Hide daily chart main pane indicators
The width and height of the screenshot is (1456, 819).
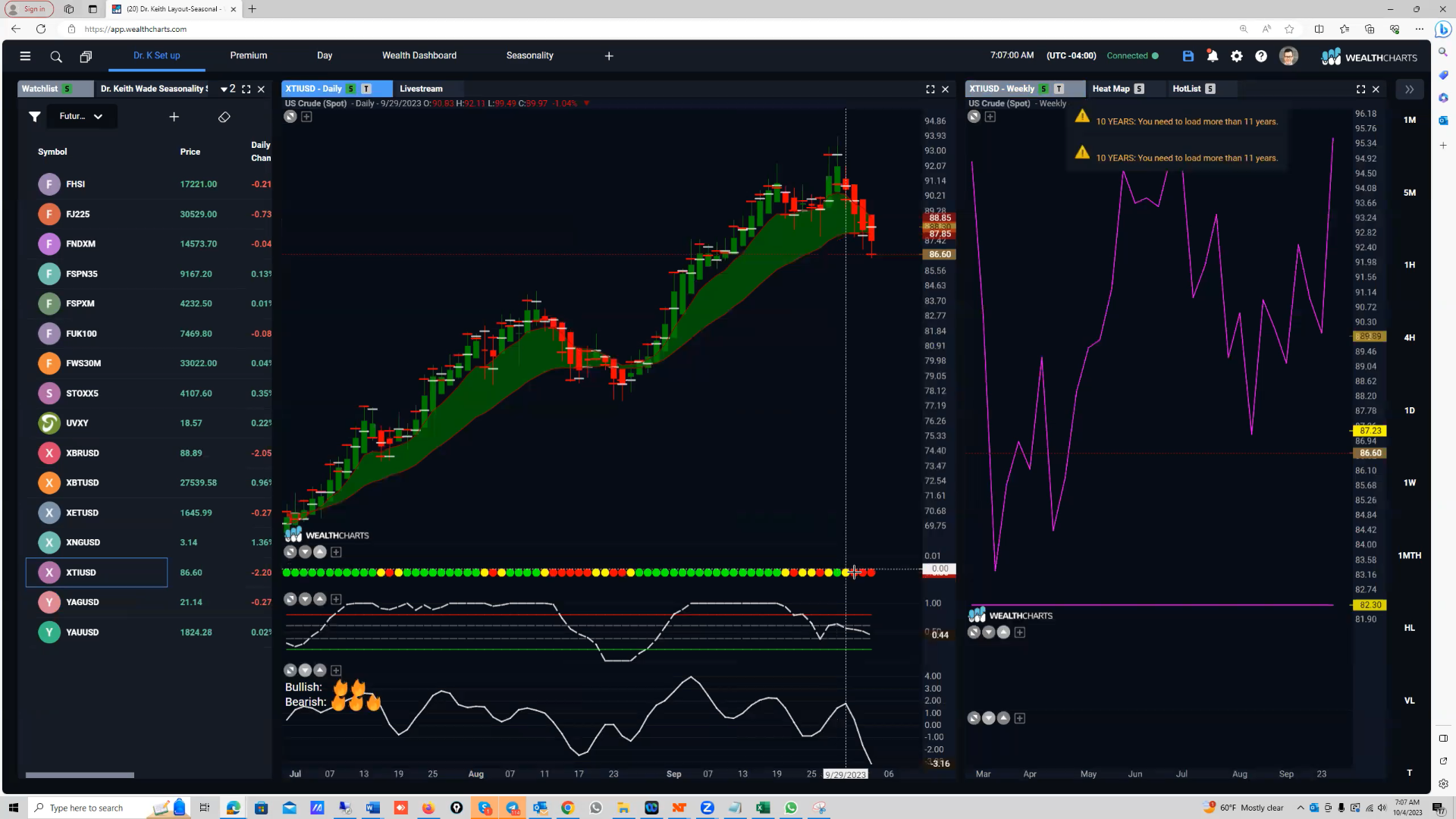tap(290, 117)
